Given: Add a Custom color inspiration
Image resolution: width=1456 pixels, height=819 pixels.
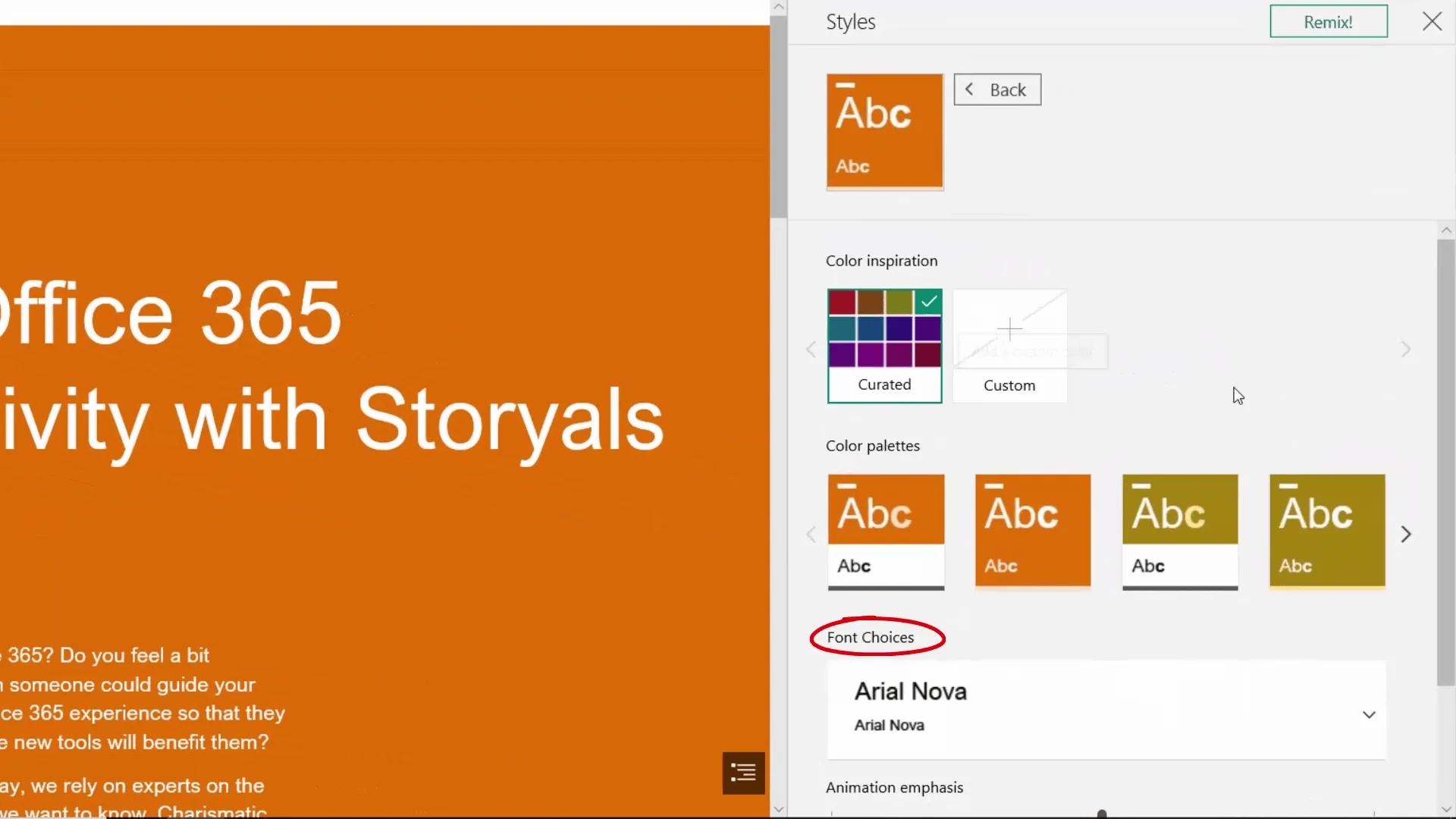Looking at the screenshot, I should tap(1009, 346).
